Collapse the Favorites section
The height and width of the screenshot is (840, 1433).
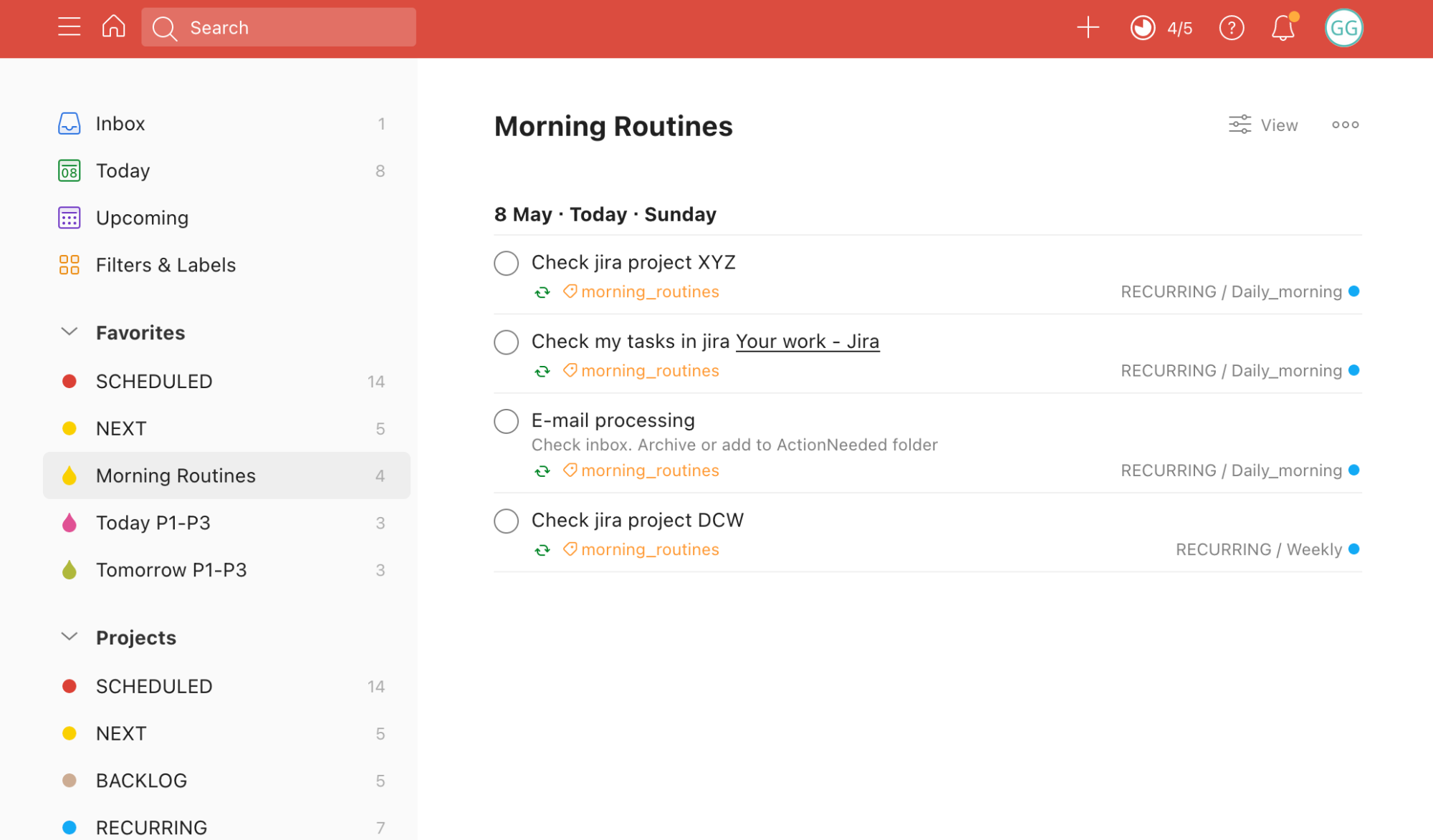(x=69, y=332)
